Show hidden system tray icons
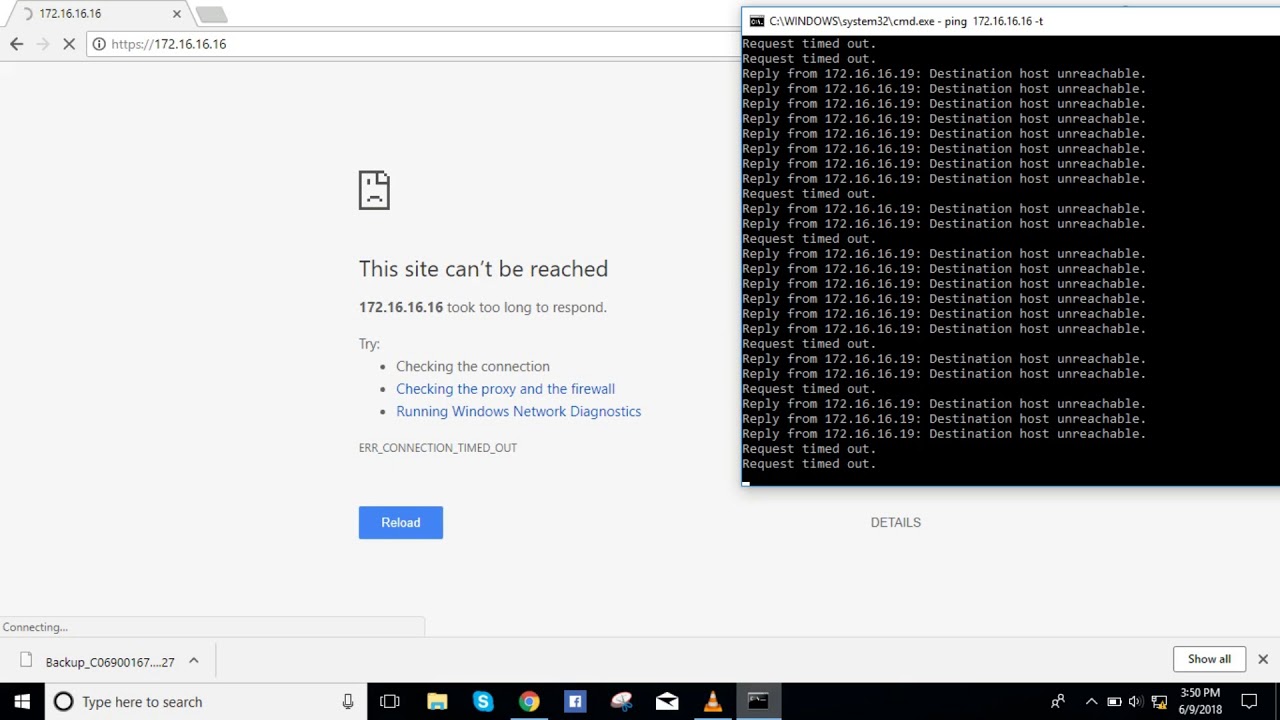Viewport: 1280px width, 720px height. point(1091,702)
